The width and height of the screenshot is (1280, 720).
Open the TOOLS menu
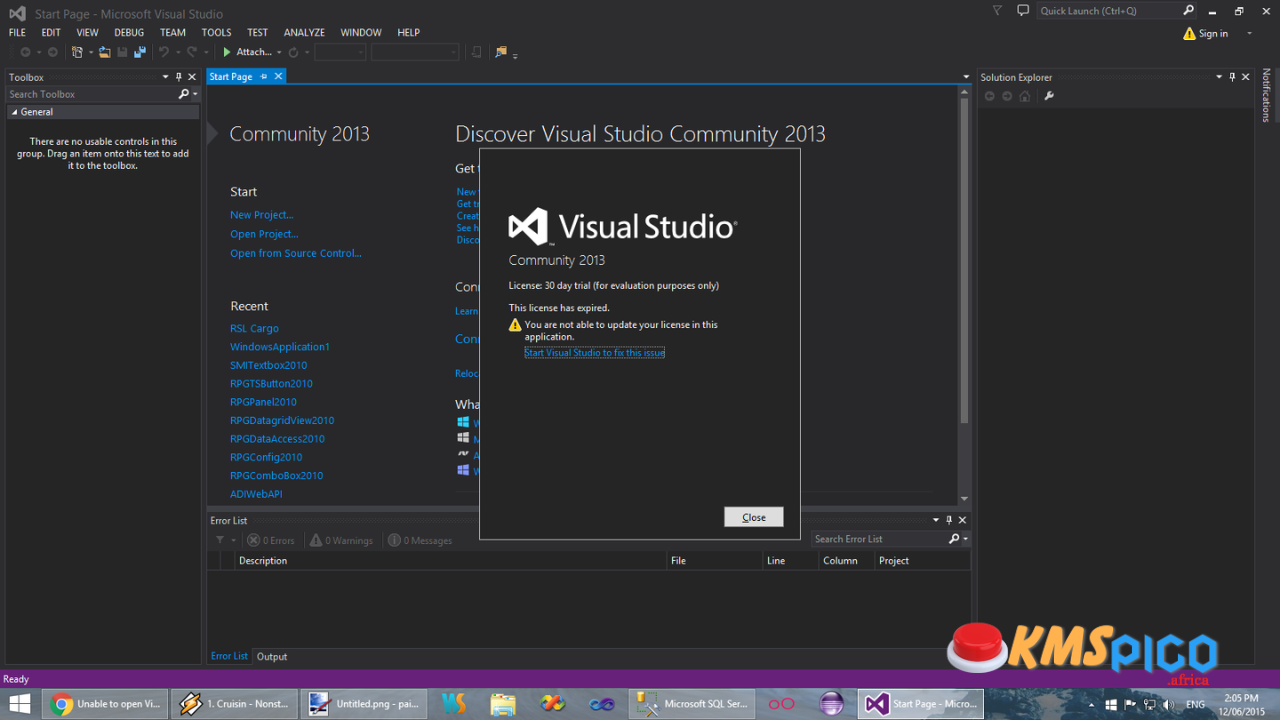216,32
